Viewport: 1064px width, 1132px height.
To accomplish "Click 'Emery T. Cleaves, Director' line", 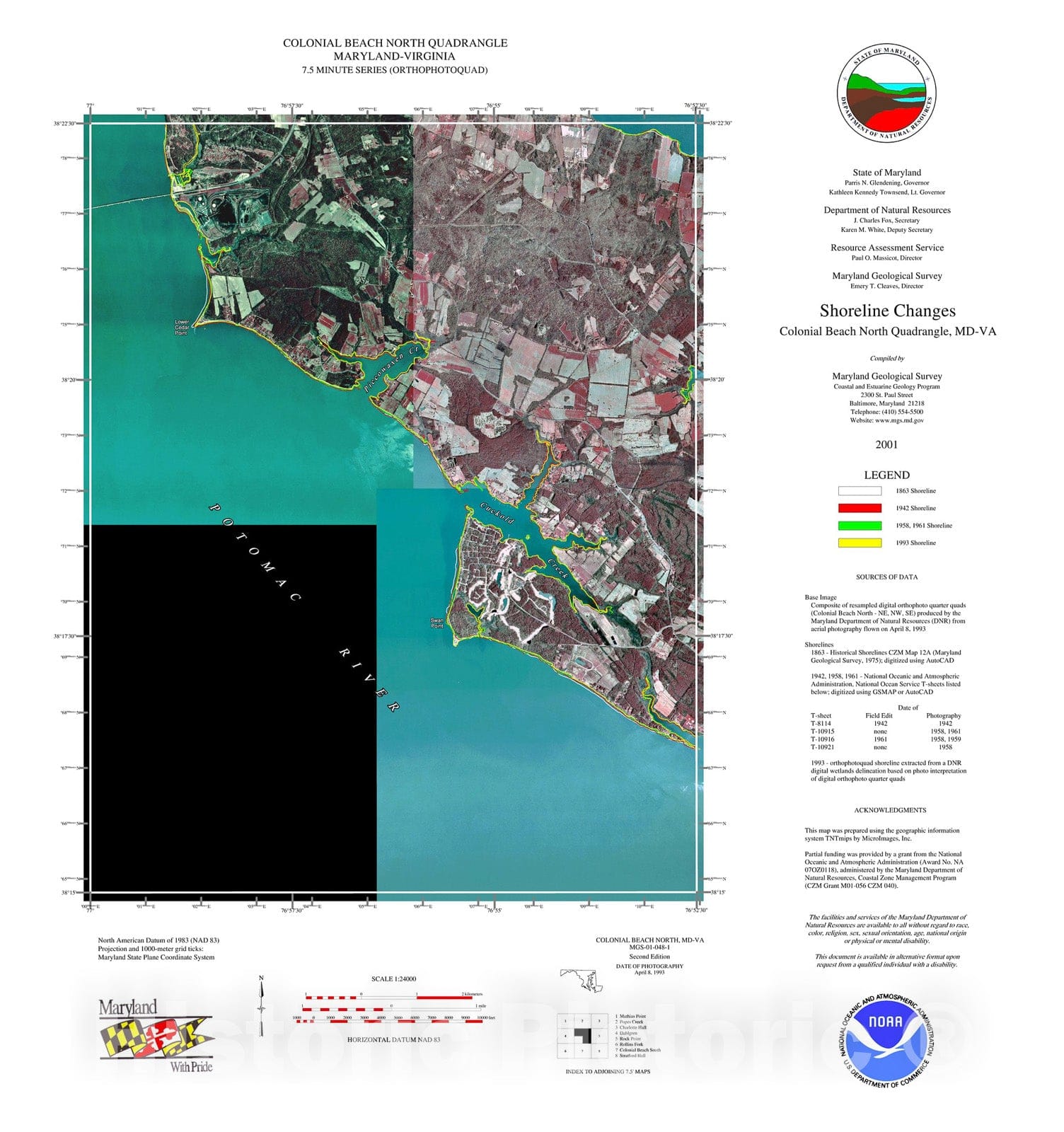I will point(887,287).
